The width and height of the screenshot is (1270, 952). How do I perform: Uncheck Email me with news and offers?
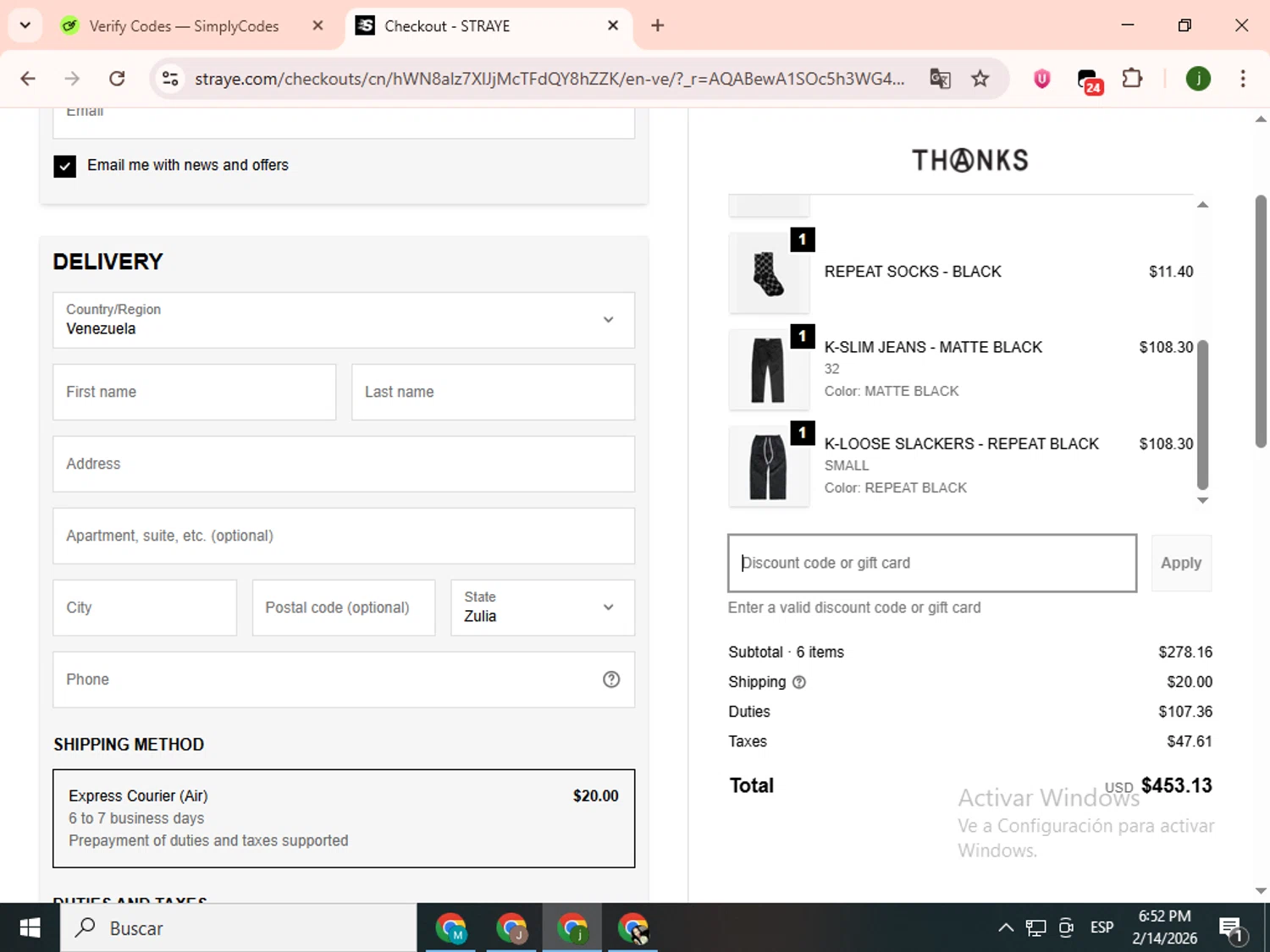coord(64,166)
